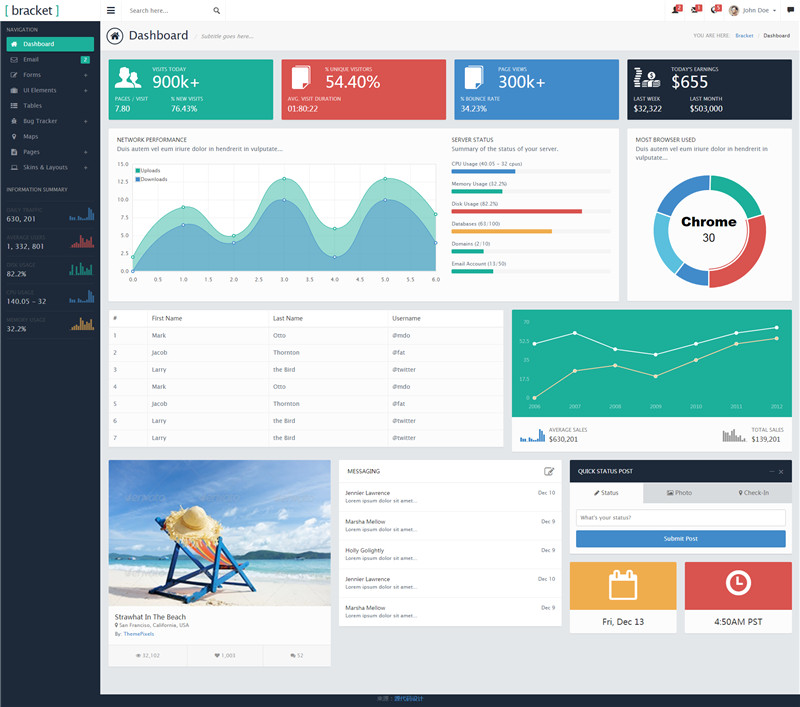This screenshot has width=800, height=707.
Task: Toggle the hamburger menu icon near the search bar
Action: point(110,11)
